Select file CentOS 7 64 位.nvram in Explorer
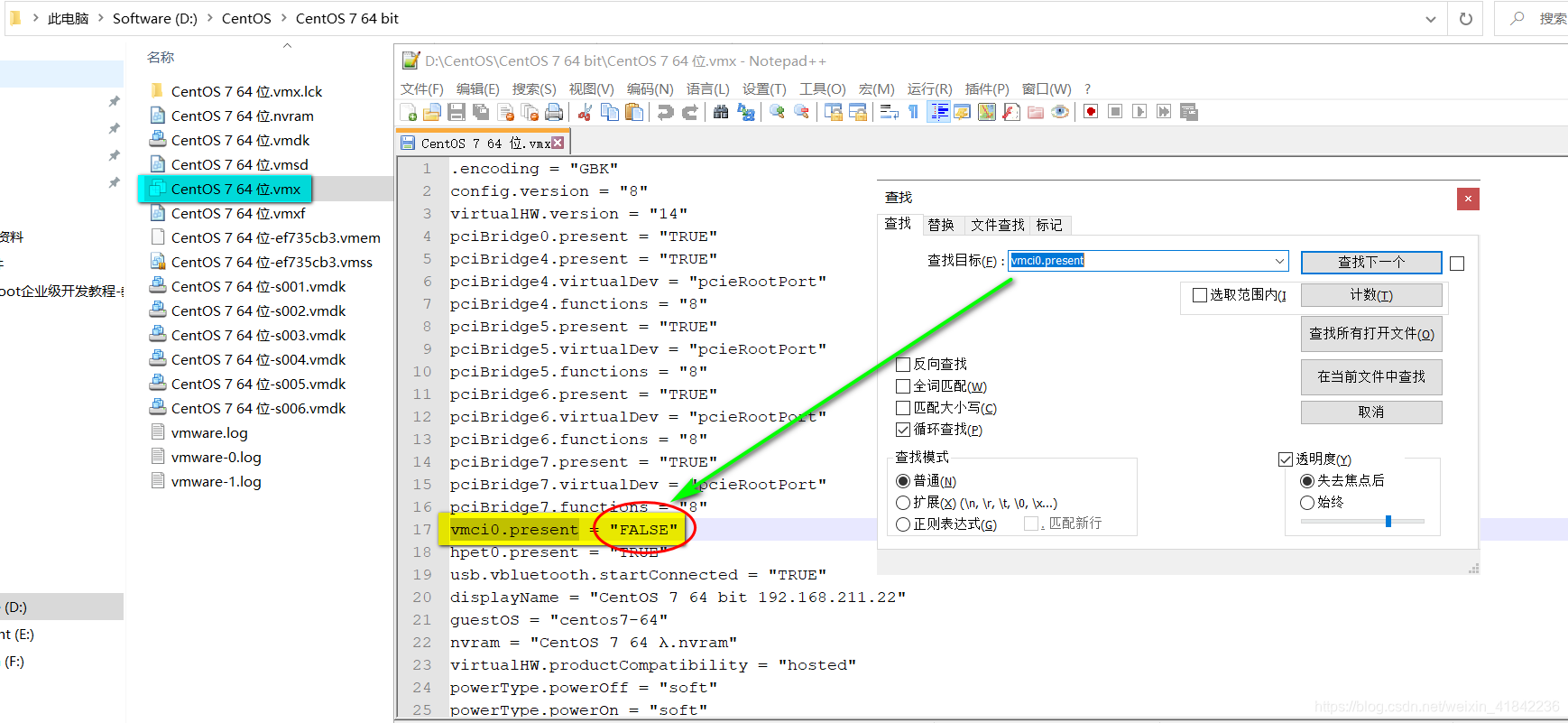 (243, 116)
